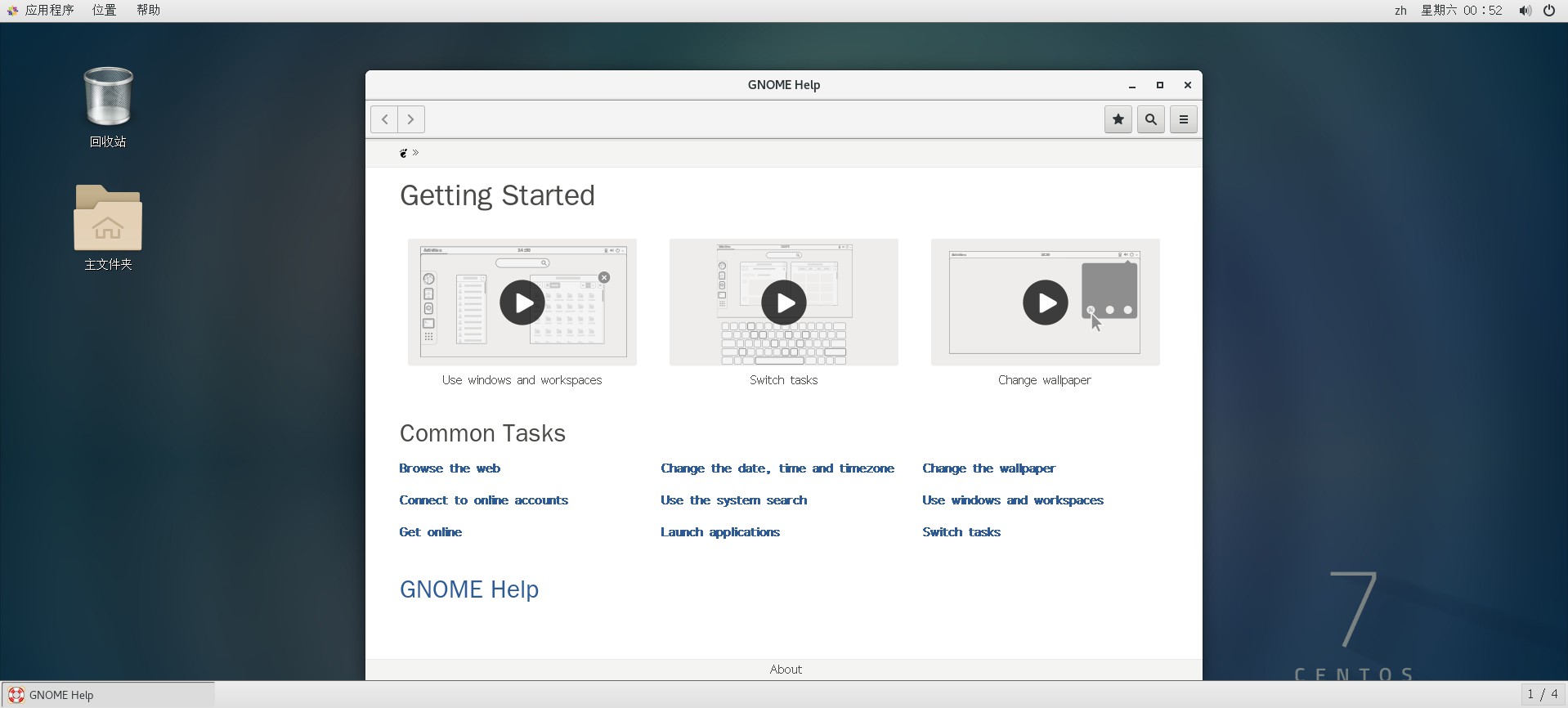Click the Getting Started heading

pyautogui.click(x=497, y=195)
